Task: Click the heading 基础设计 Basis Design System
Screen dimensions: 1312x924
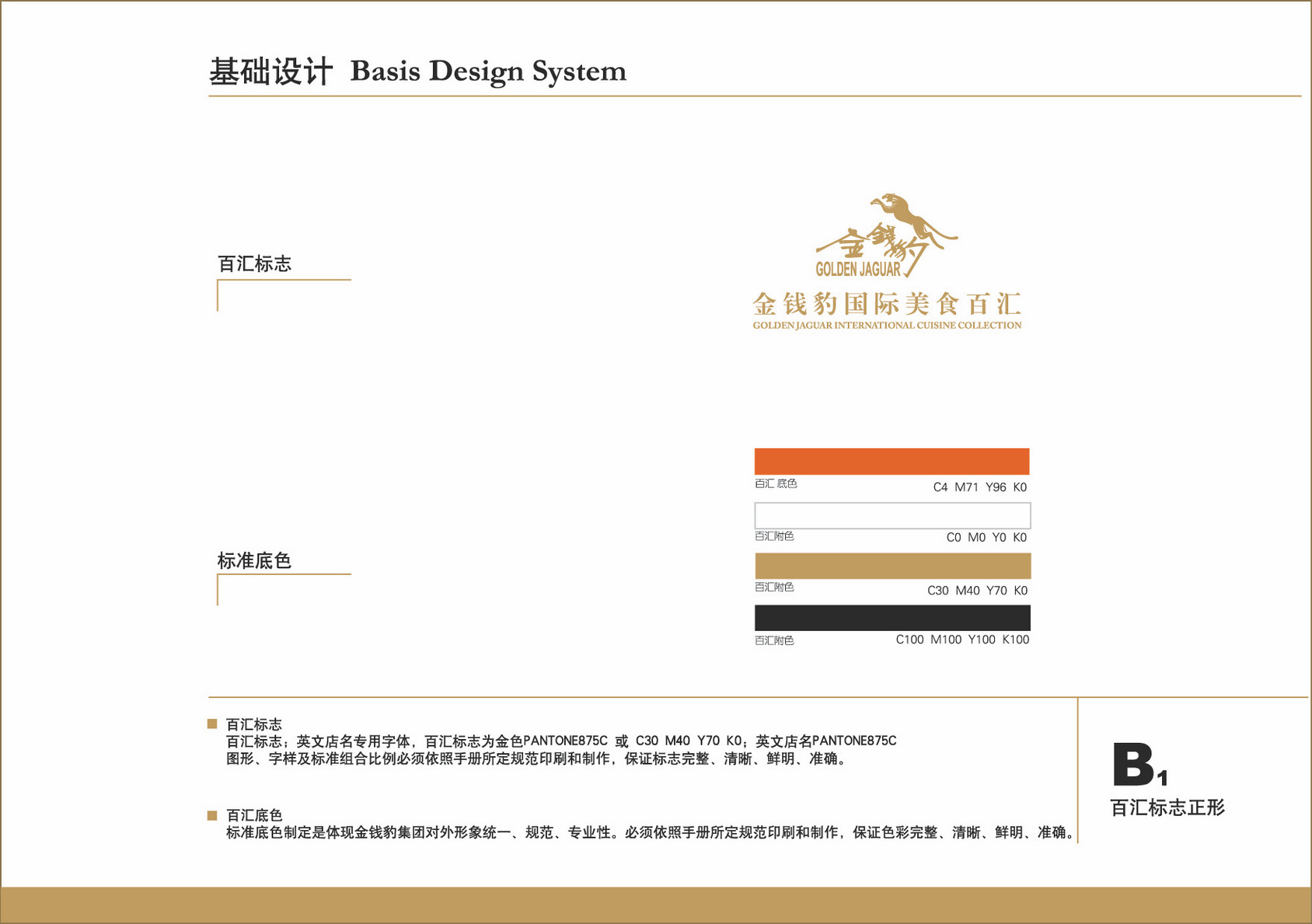Action: (x=417, y=71)
